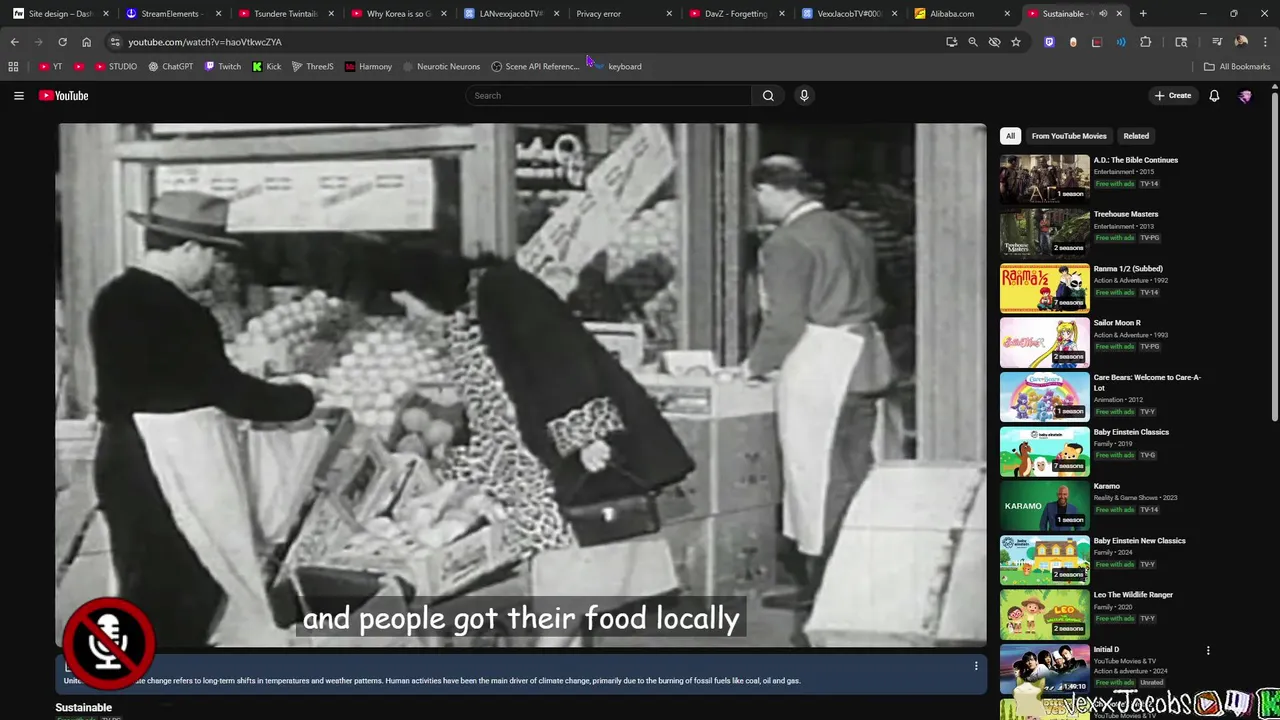The width and height of the screenshot is (1280, 720).
Task: Open the media controls icon in toolbar
Action: (1217, 42)
